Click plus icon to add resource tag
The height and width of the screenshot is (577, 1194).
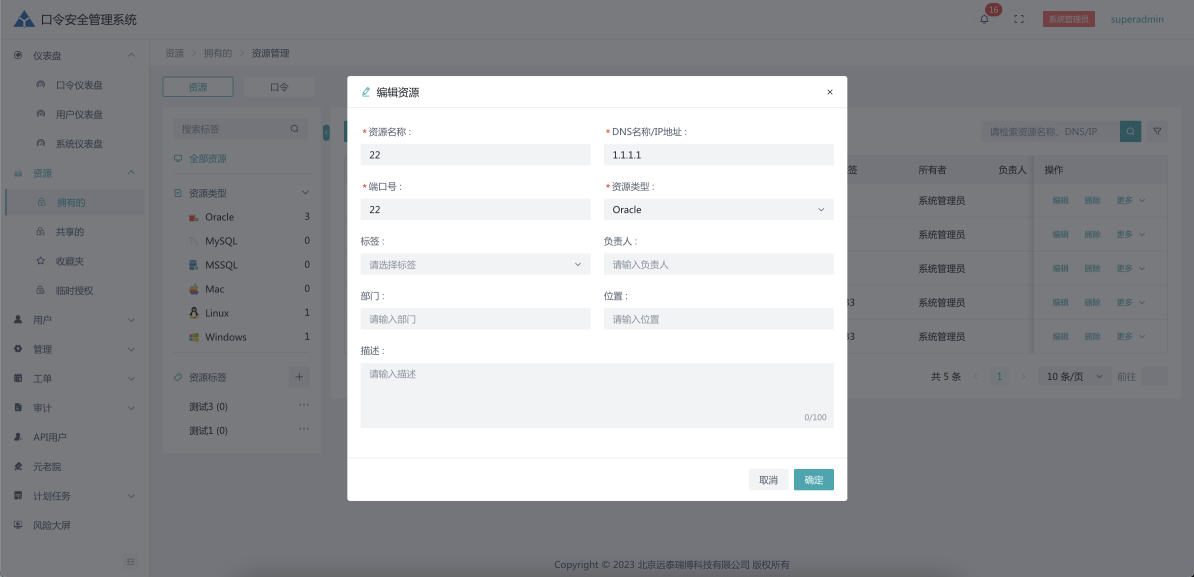tap(298, 377)
